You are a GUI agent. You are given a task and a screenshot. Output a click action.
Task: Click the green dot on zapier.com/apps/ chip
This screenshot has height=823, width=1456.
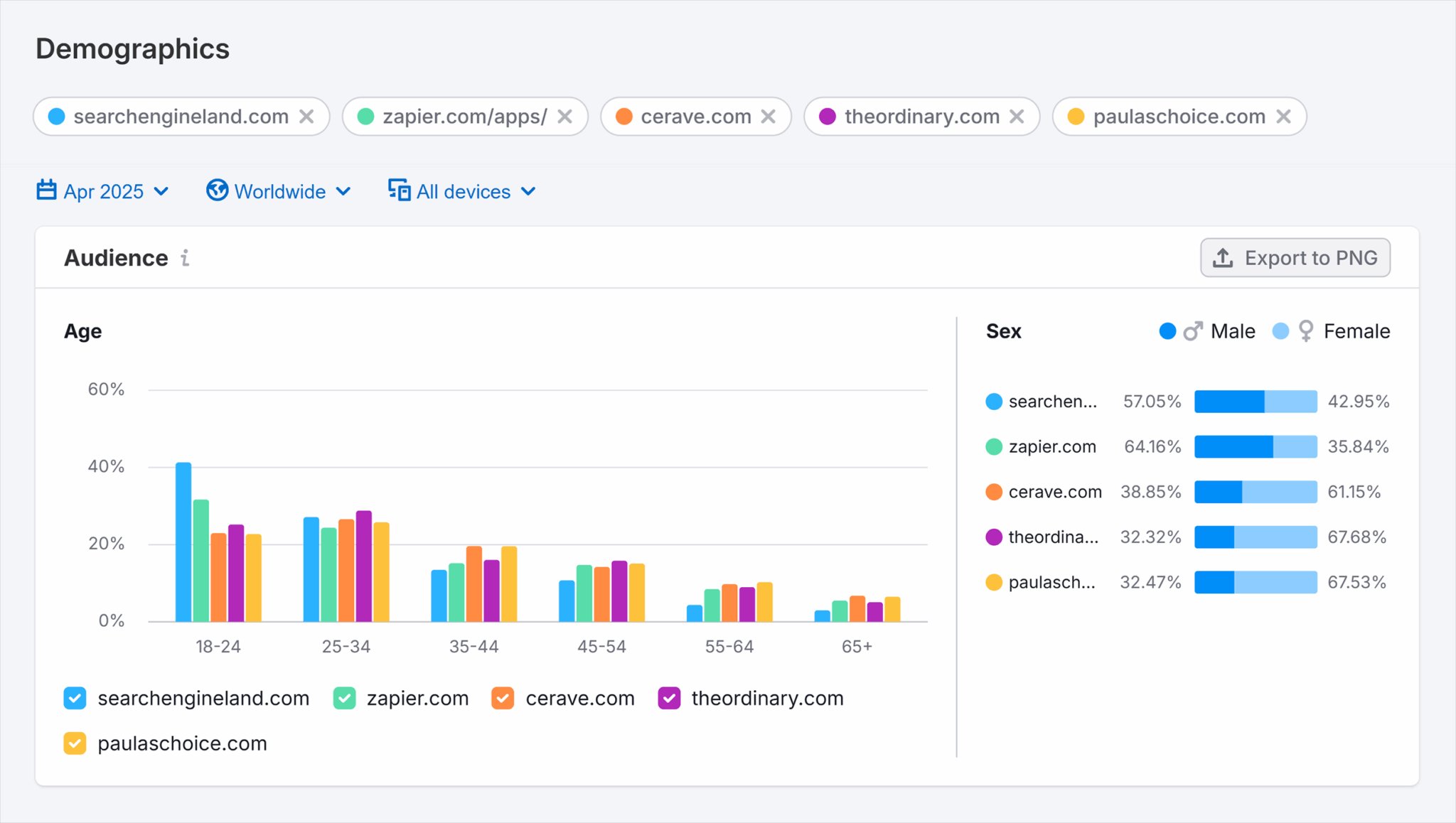[366, 117]
